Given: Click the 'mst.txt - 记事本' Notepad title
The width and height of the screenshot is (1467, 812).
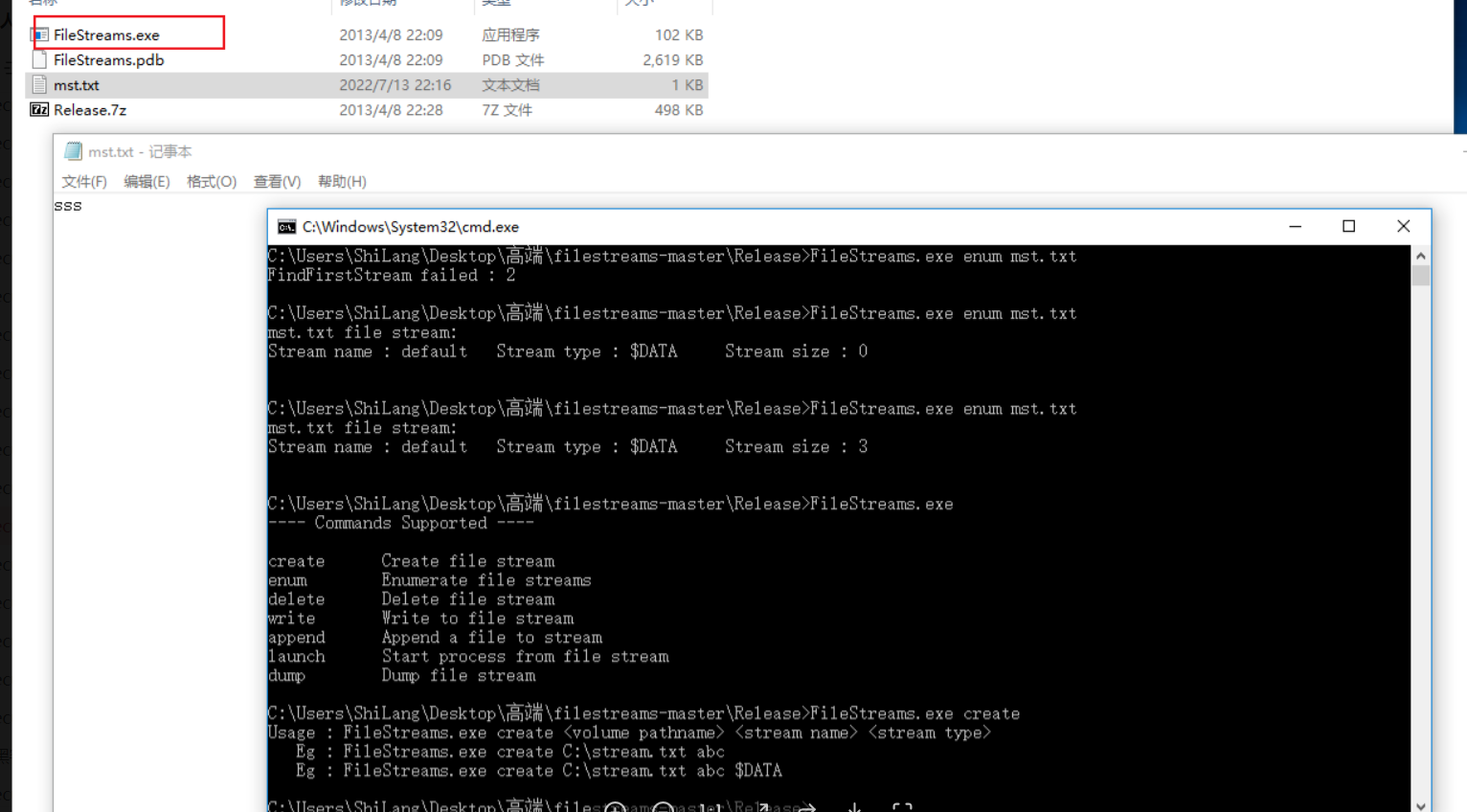Looking at the screenshot, I should [x=140, y=151].
